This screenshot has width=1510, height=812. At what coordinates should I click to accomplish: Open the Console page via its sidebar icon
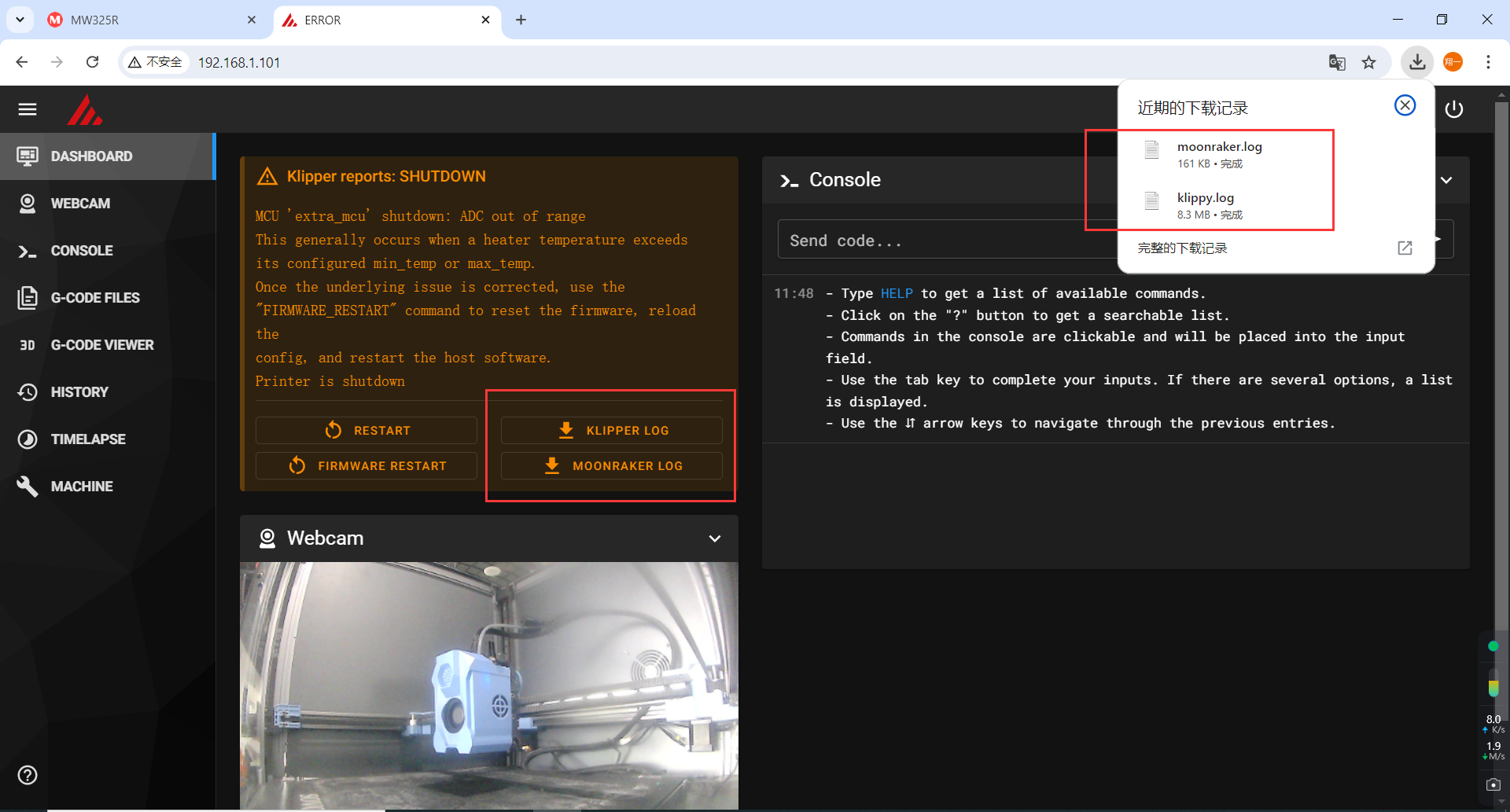[x=28, y=250]
